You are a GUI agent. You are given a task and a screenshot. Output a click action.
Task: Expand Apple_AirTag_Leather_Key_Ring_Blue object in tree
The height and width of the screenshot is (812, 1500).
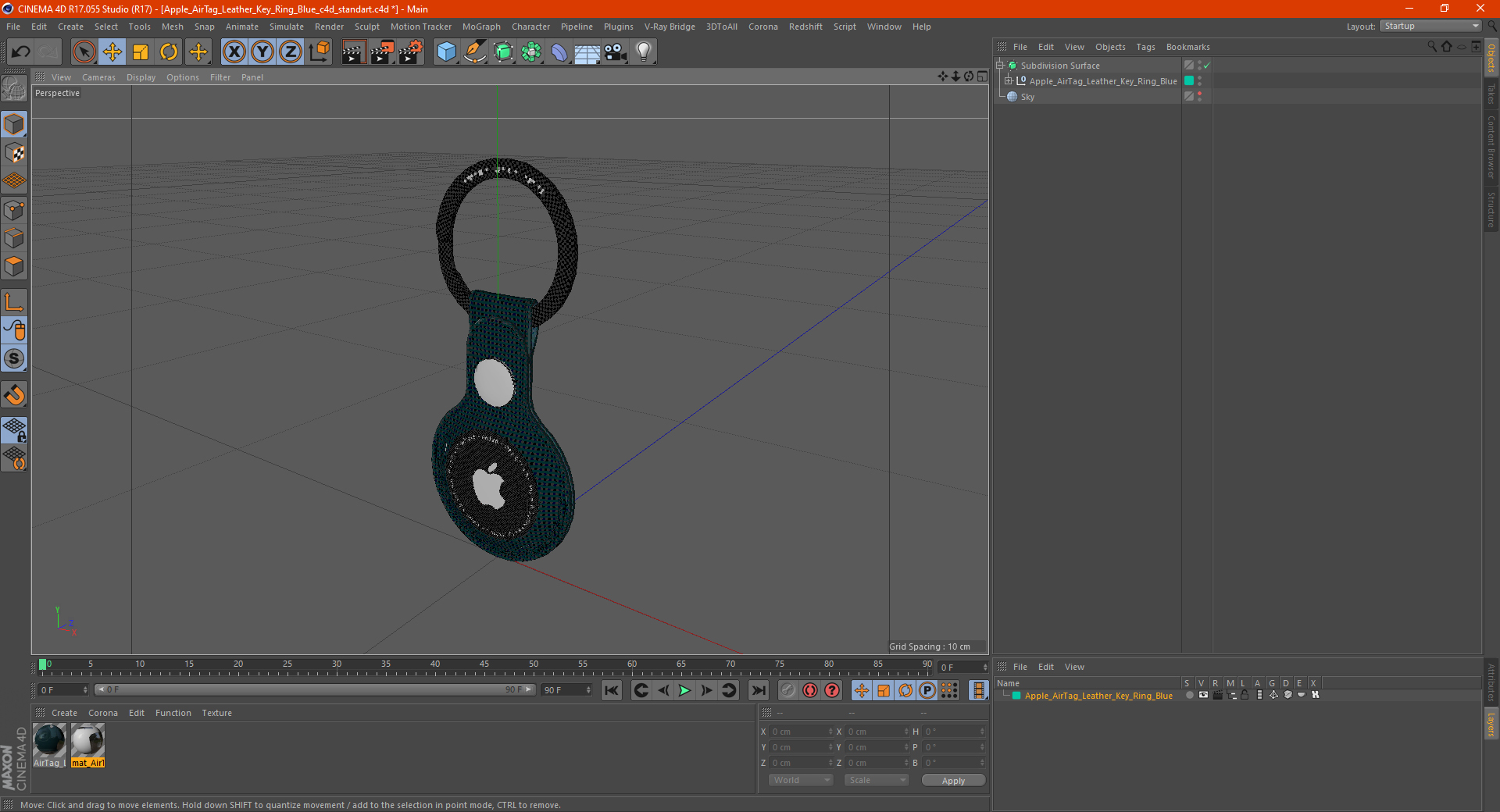[1009, 81]
